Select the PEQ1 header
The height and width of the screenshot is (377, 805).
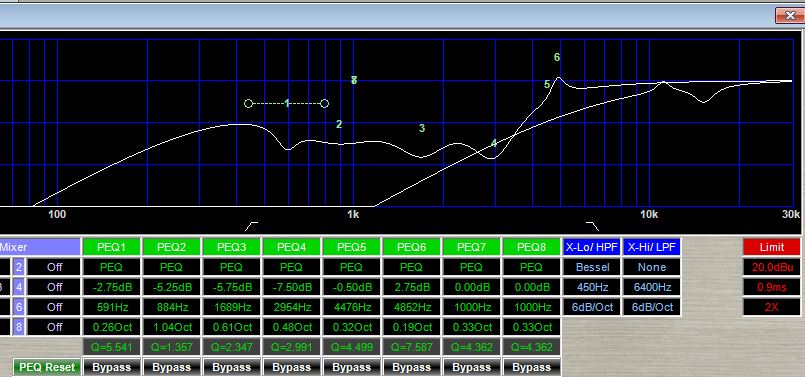[111, 247]
